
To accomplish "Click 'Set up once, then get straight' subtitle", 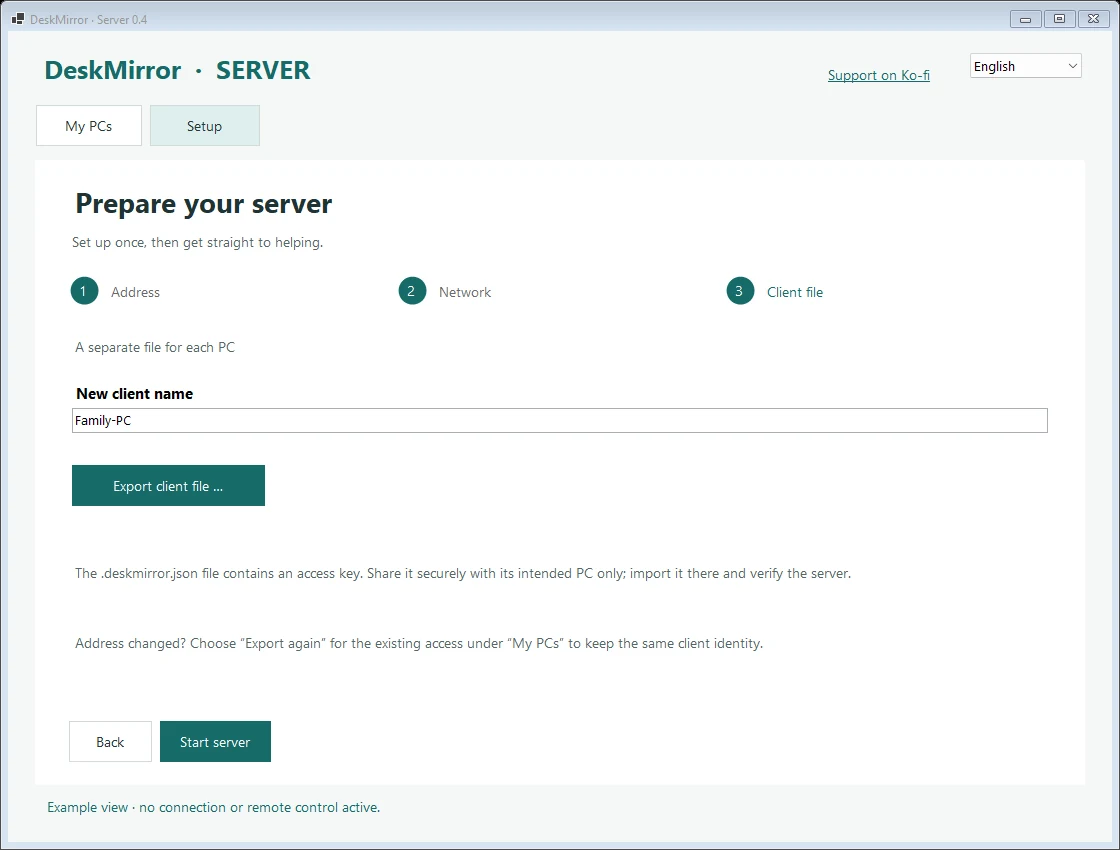I will (197, 243).
